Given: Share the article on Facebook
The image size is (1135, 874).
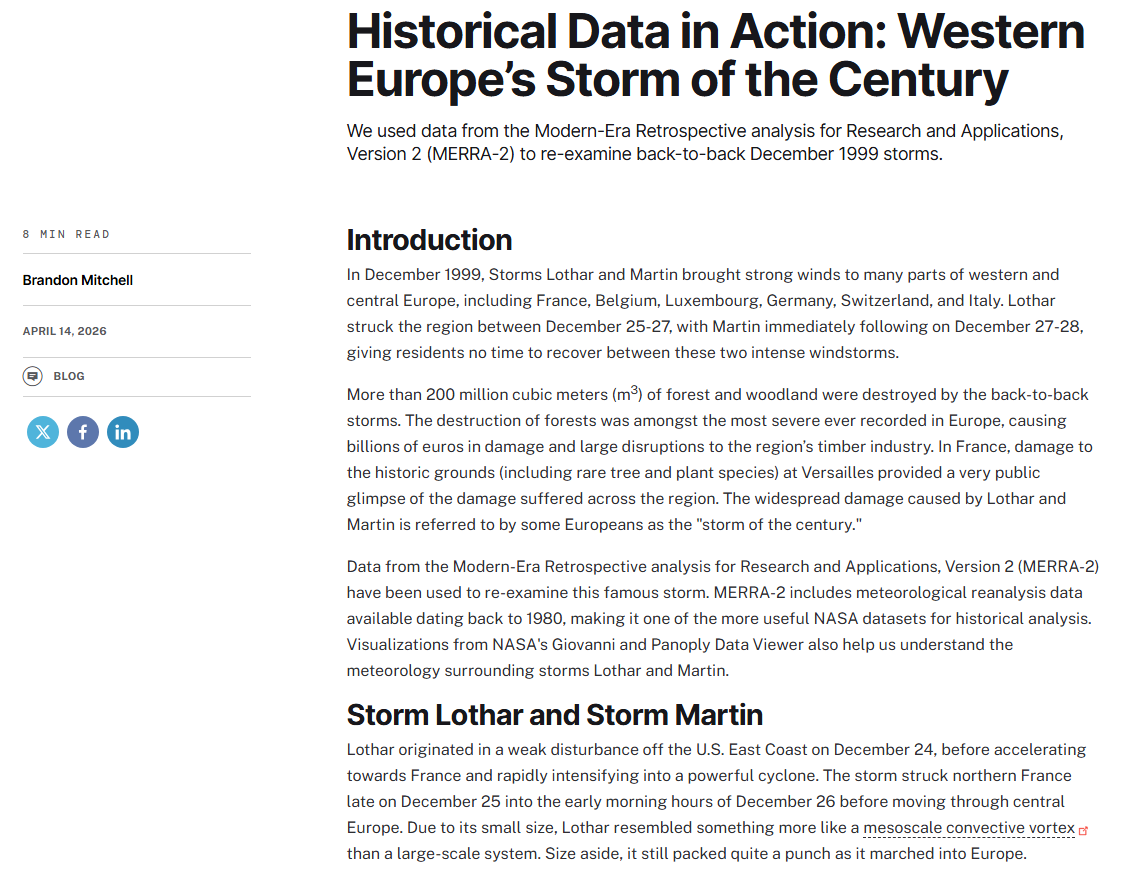Looking at the screenshot, I should coord(83,432).
